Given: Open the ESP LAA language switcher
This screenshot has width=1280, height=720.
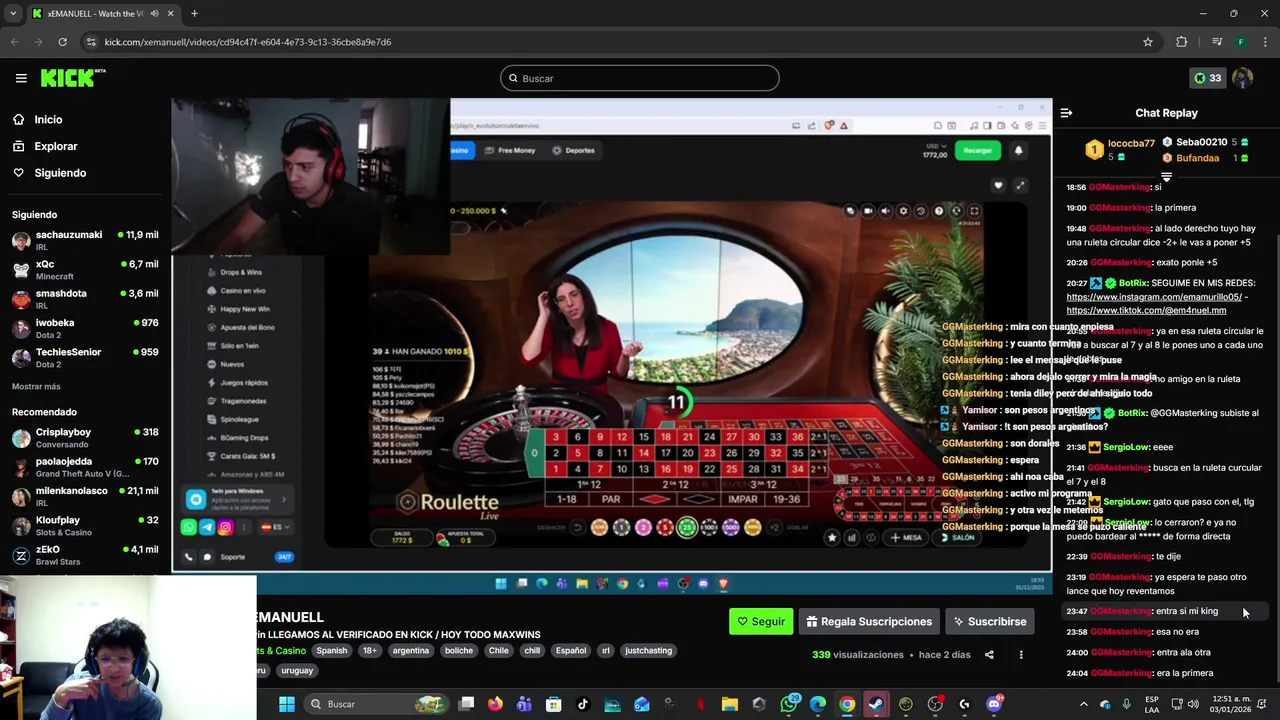Looking at the screenshot, I should click(x=1152, y=704).
